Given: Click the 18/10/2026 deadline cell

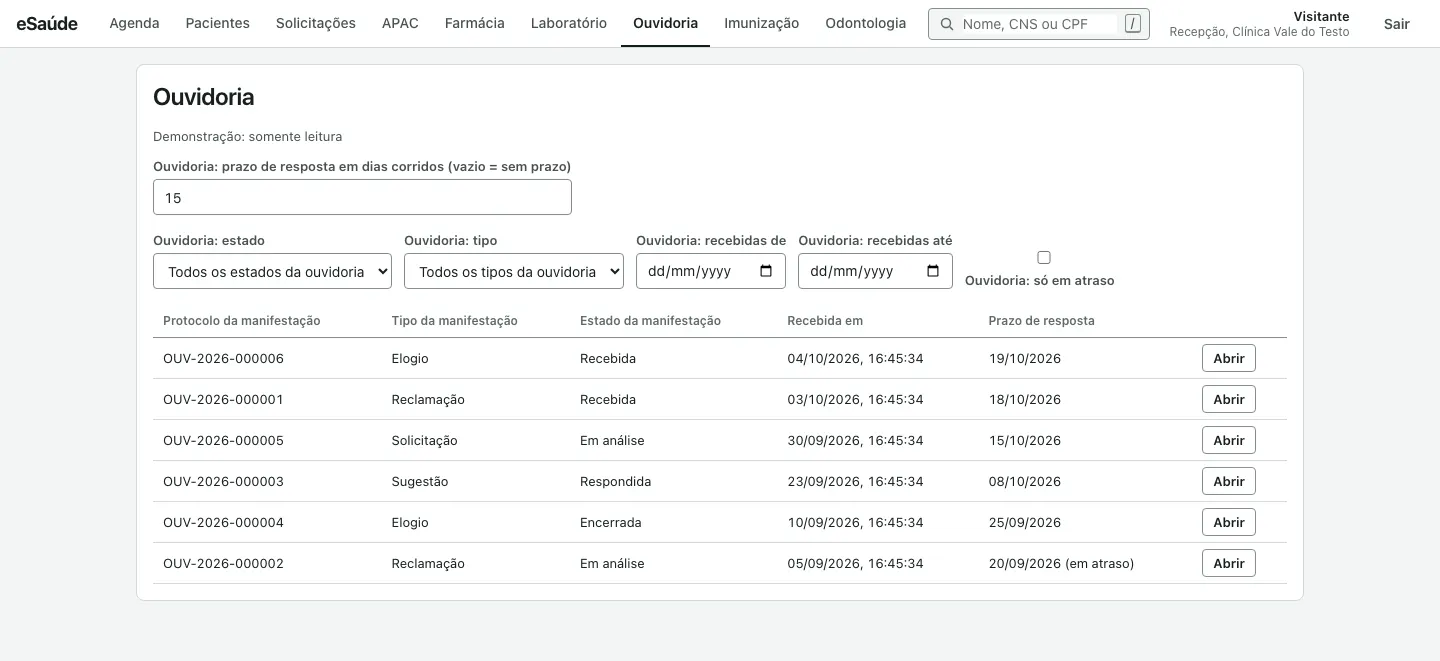Looking at the screenshot, I should tap(1024, 399).
